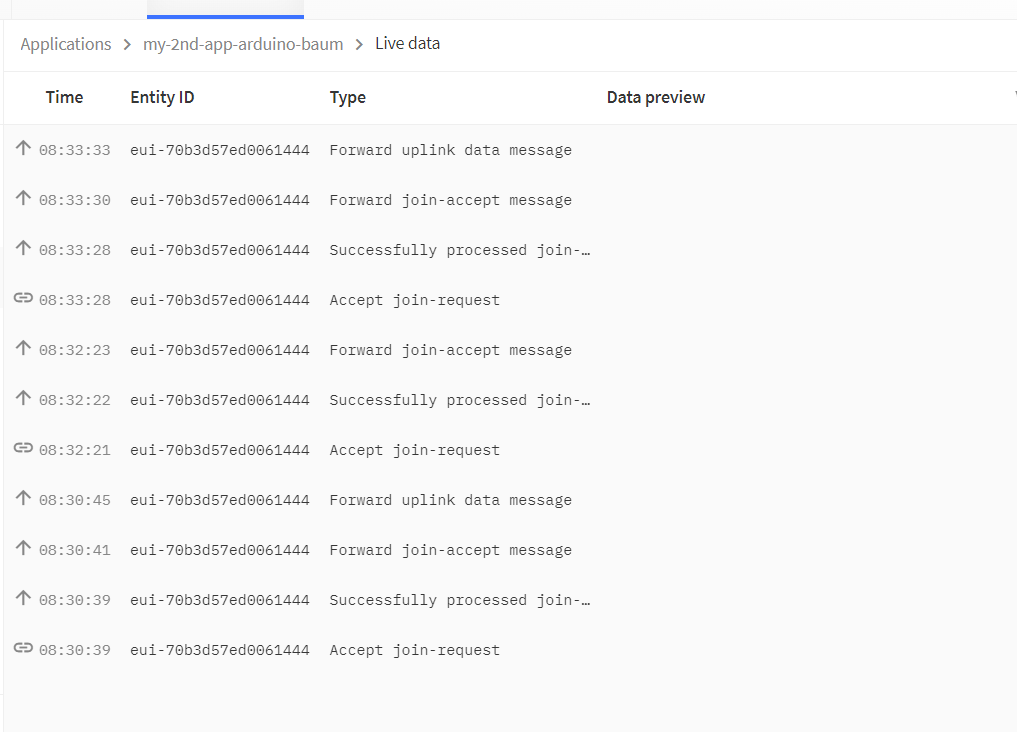This screenshot has height=732, width=1017.
Task: Click the timestamp 08:30:45
Action: (75, 500)
